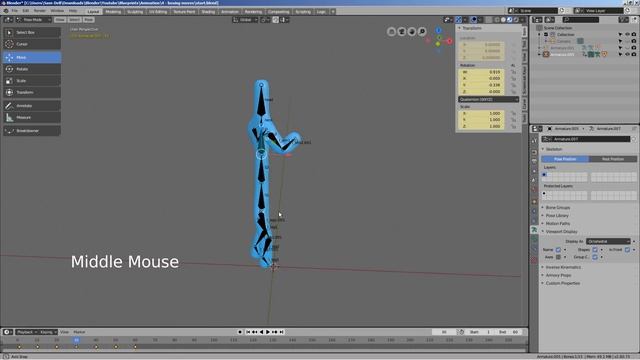
Task: Click the blue Z axis on navigation gizmo
Action: [x=438, y=30]
